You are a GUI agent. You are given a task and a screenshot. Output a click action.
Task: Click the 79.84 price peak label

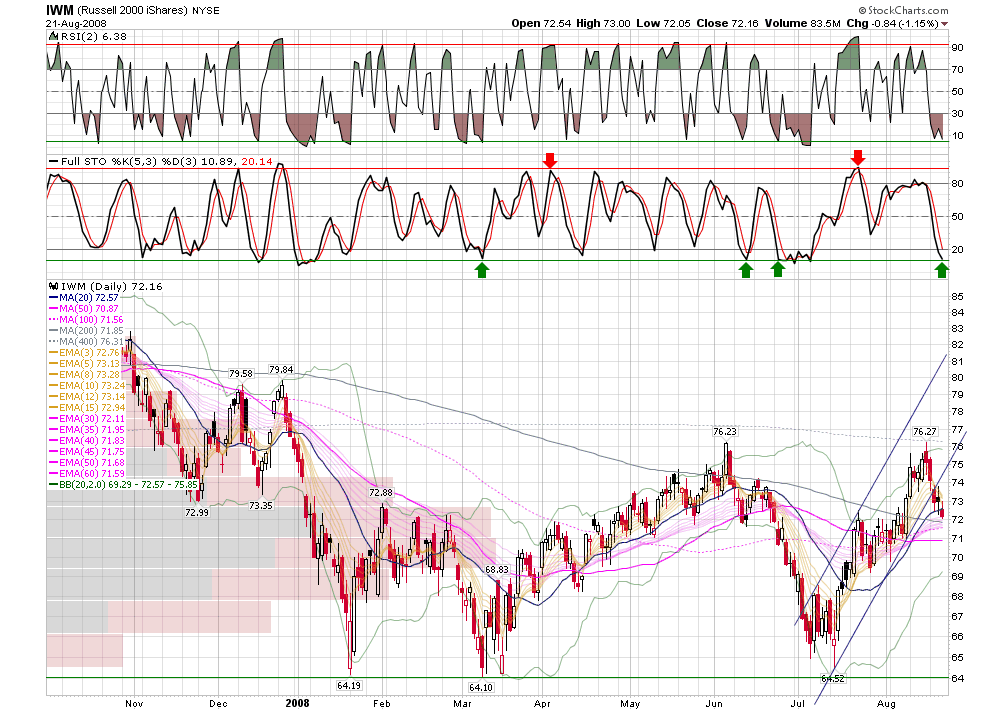[x=281, y=369]
